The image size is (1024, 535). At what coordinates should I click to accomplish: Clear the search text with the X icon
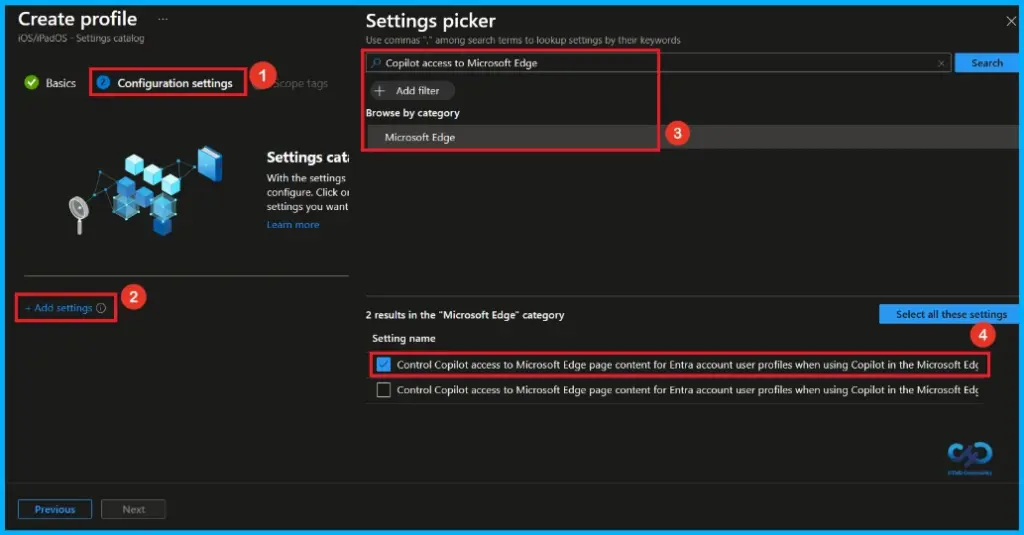tap(941, 63)
